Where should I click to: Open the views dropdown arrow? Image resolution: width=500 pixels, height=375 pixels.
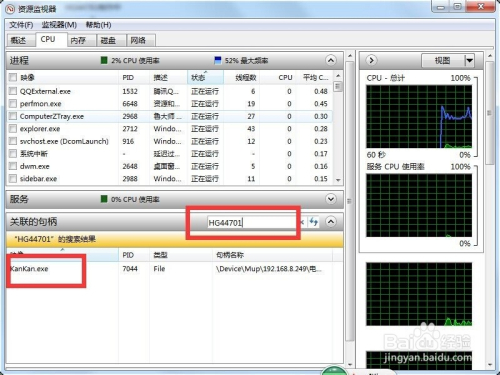click(x=469, y=61)
